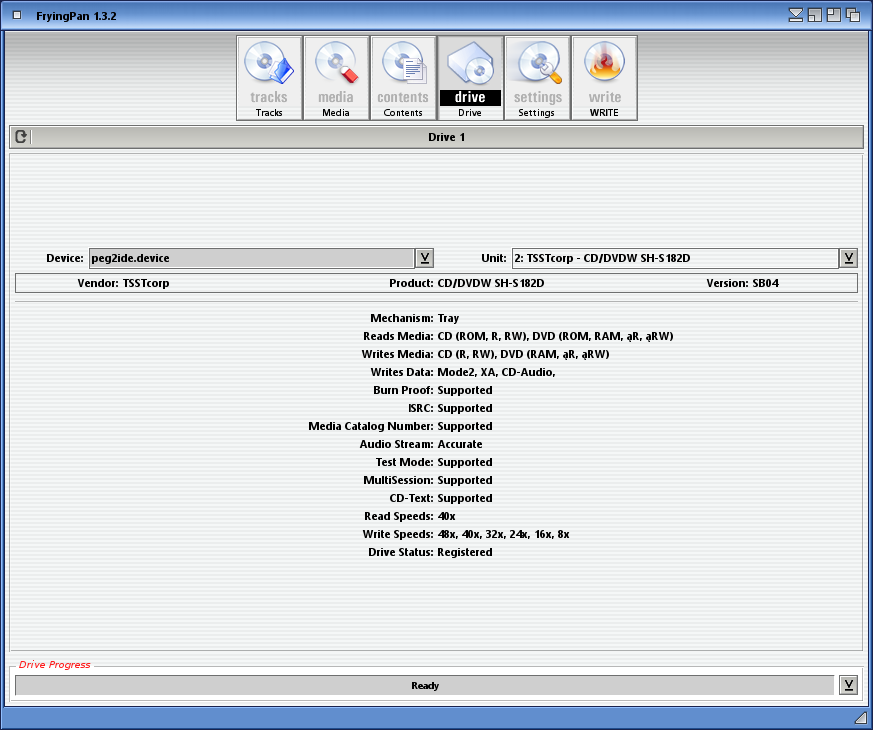Show the disc Contents page
This screenshot has height=730, width=873.
pyautogui.click(x=403, y=78)
